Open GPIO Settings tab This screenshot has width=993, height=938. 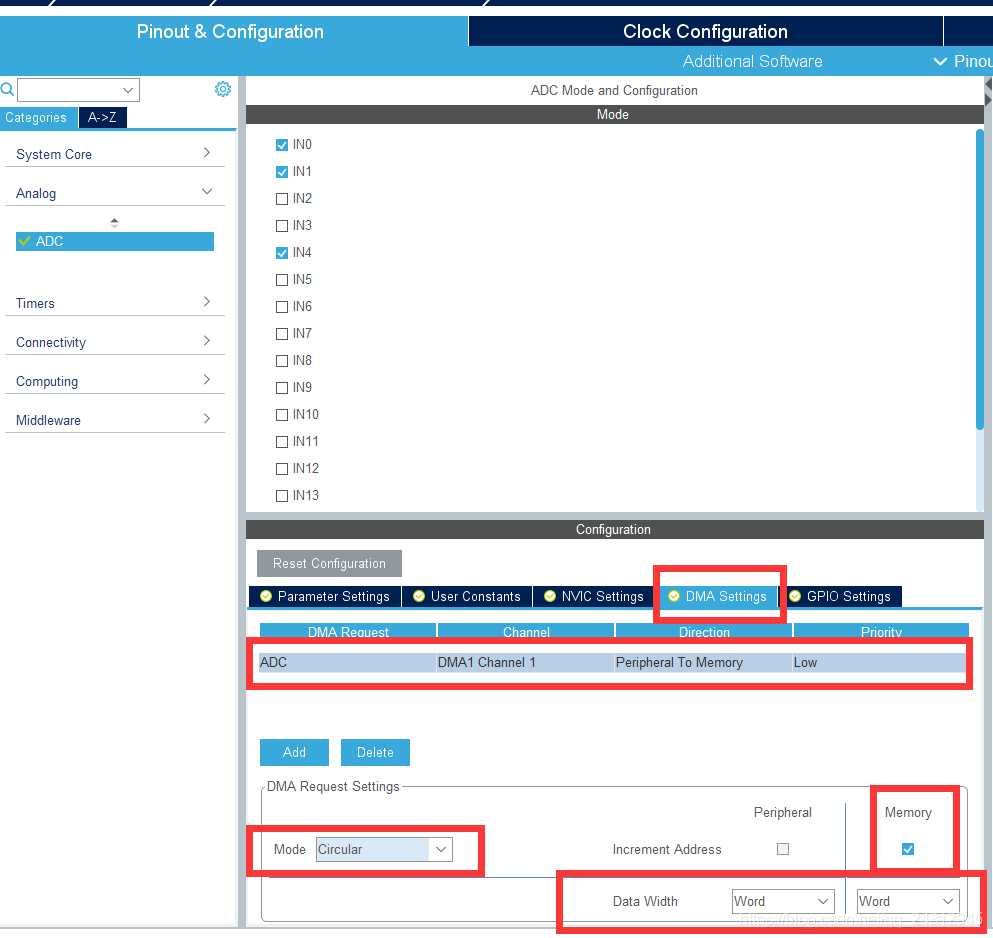pos(842,597)
